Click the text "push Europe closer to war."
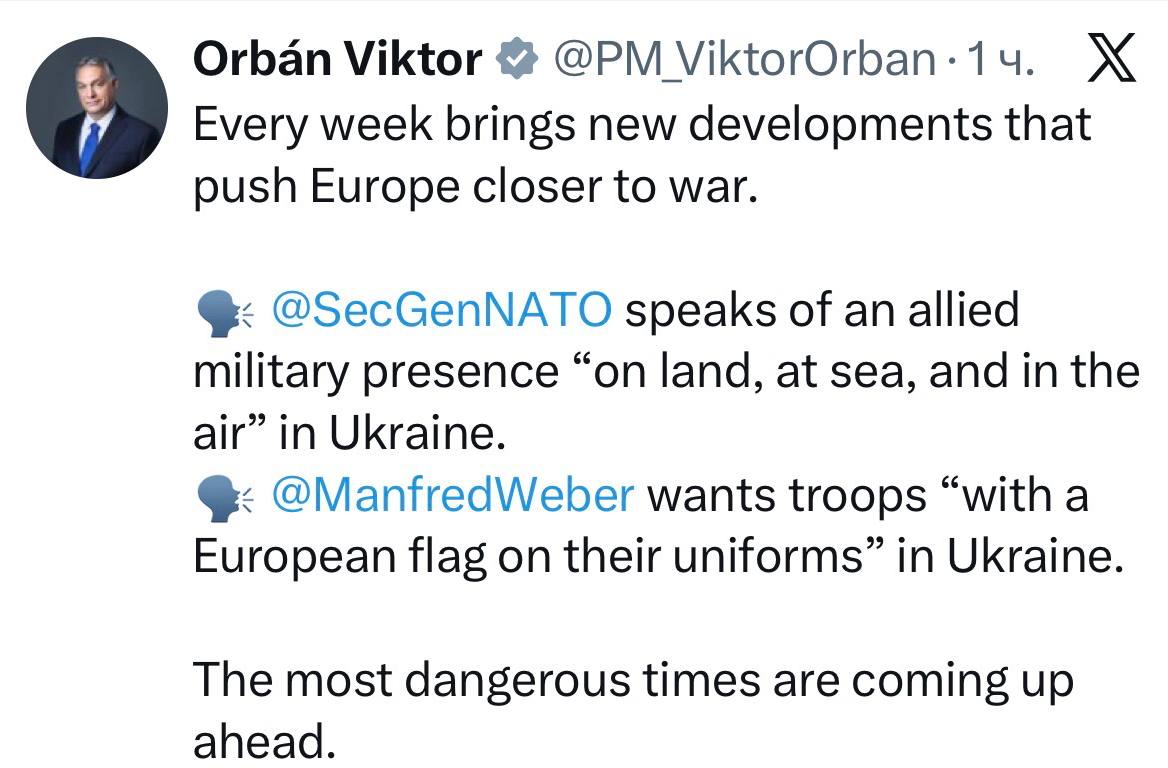1168x768 pixels. pyautogui.click(x=470, y=188)
